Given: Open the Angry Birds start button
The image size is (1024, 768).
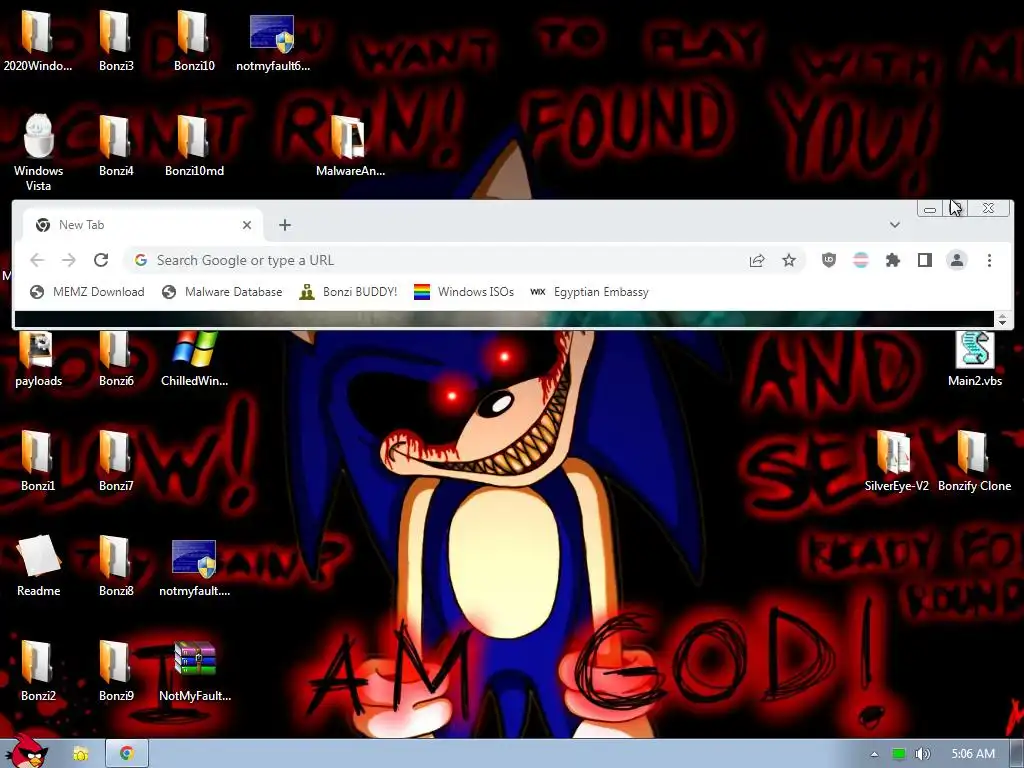Looking at the screenshot, I should click(x=26, y=752).
